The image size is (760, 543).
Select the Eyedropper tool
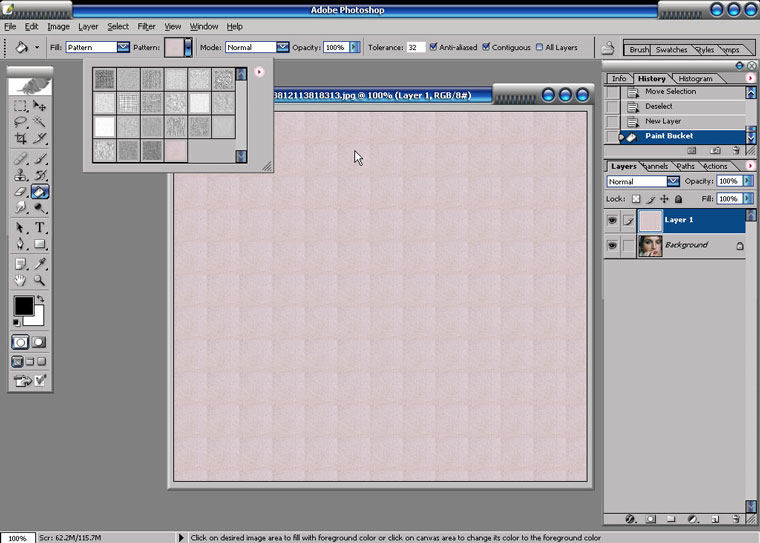(x=40, y=263)
